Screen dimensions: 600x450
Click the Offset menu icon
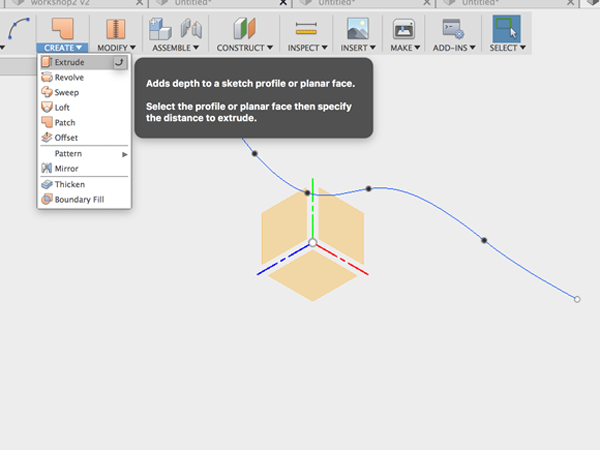coord(47,137)
